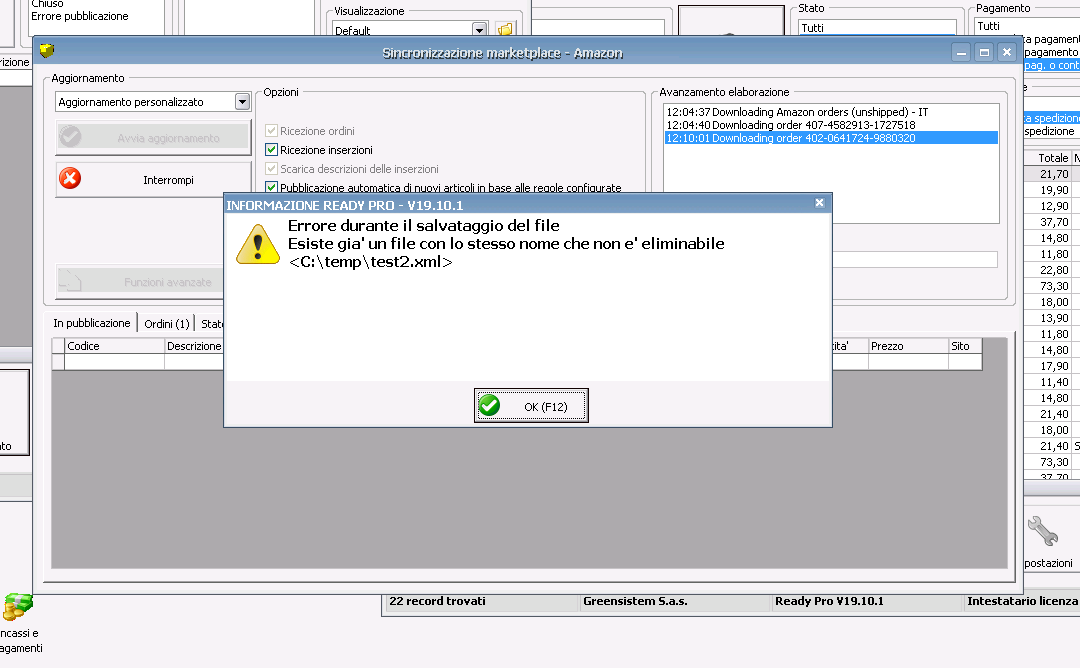The image size is (1080, 668).
Task: Click the Sito column header
Action: click(x=965, y=346)
